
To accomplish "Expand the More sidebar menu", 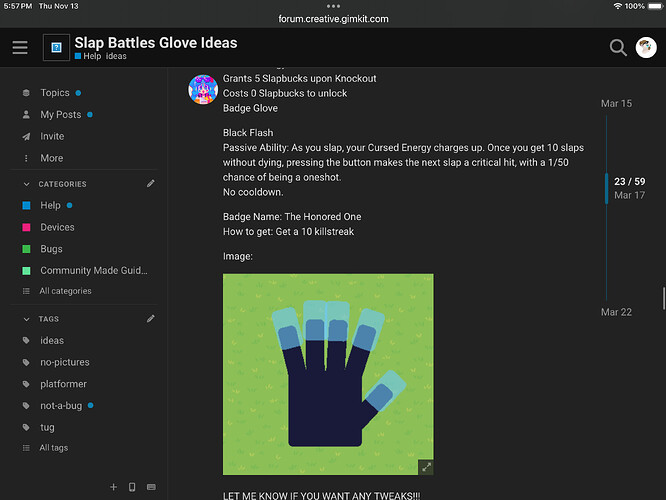I will [x=51, y=158].
